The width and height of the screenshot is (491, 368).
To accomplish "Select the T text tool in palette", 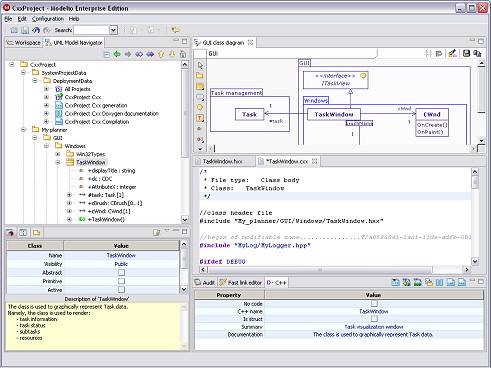I will click(x=200, y=118).
